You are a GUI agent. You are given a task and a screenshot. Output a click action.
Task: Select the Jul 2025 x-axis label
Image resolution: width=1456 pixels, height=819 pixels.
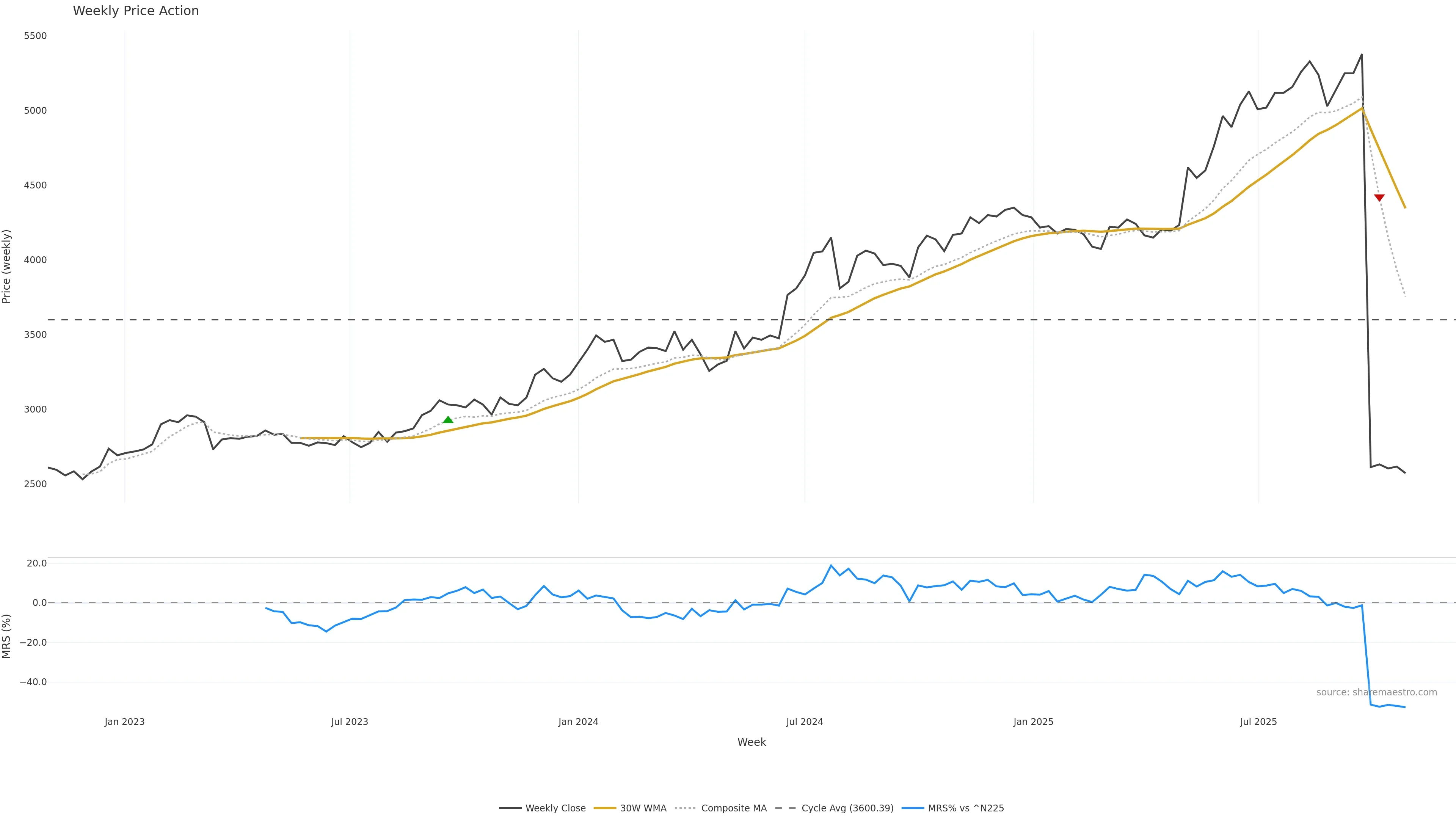pos(1258,722)
